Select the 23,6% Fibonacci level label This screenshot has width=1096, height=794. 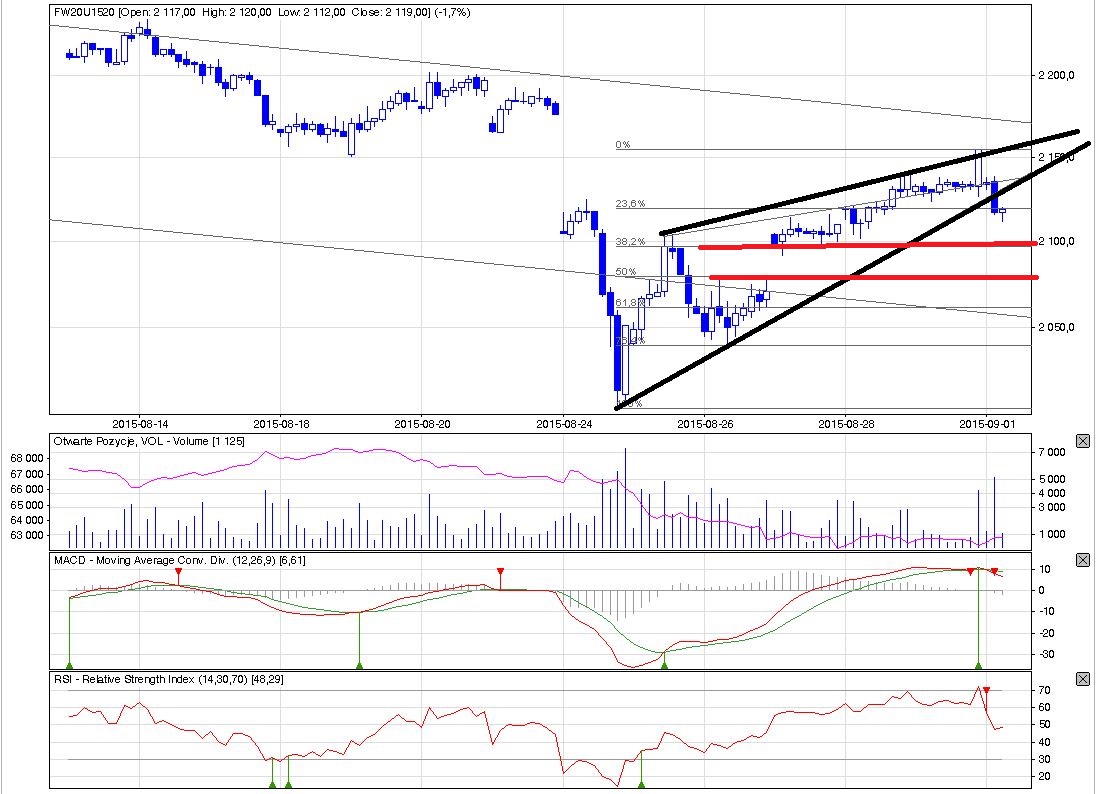pyautogui.click(x=630, y=203)
